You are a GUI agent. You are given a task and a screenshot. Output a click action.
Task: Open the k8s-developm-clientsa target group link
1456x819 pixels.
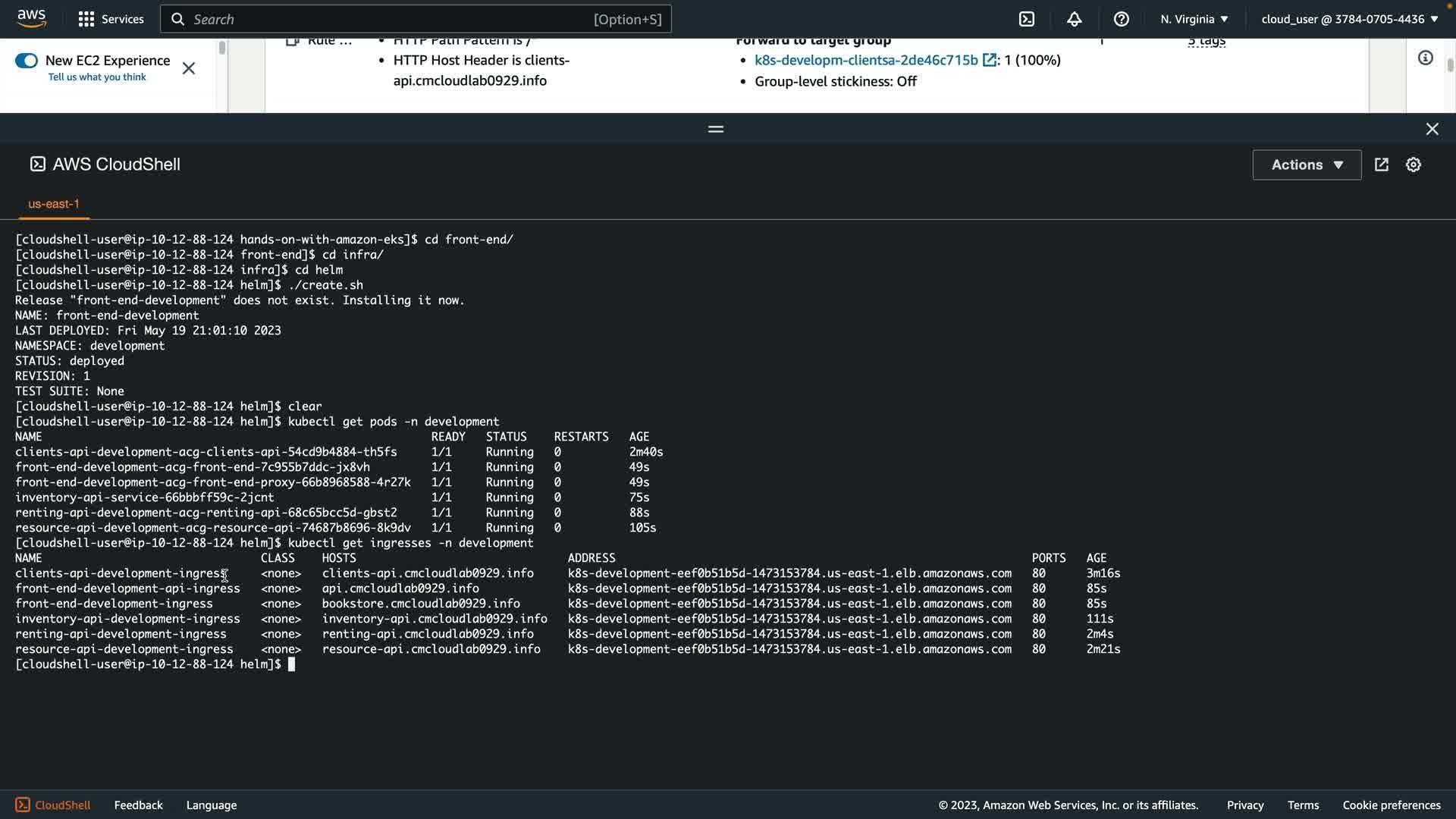click(865, 60)
